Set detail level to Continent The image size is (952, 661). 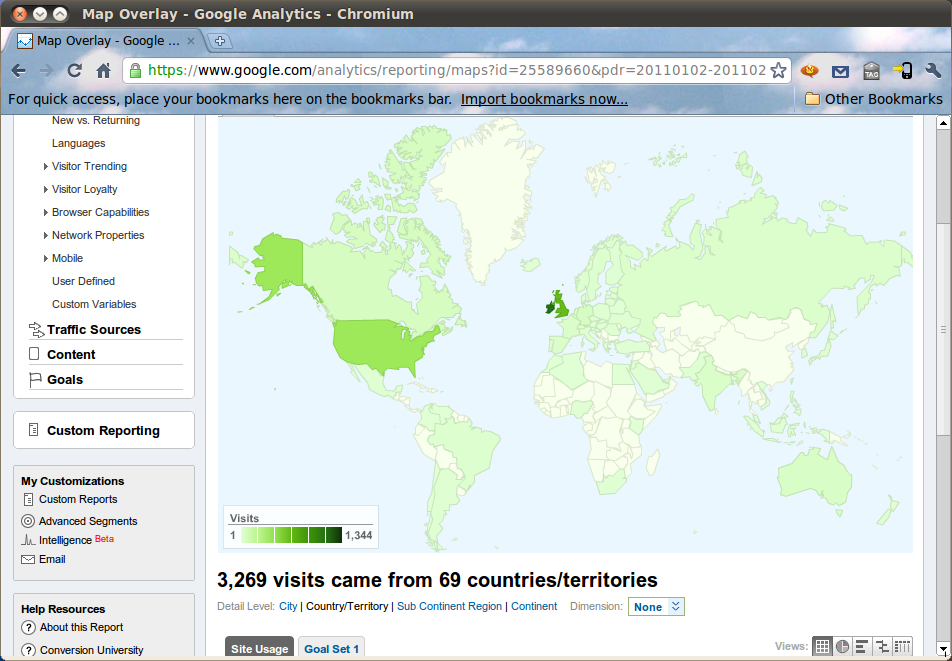point(534,606)
